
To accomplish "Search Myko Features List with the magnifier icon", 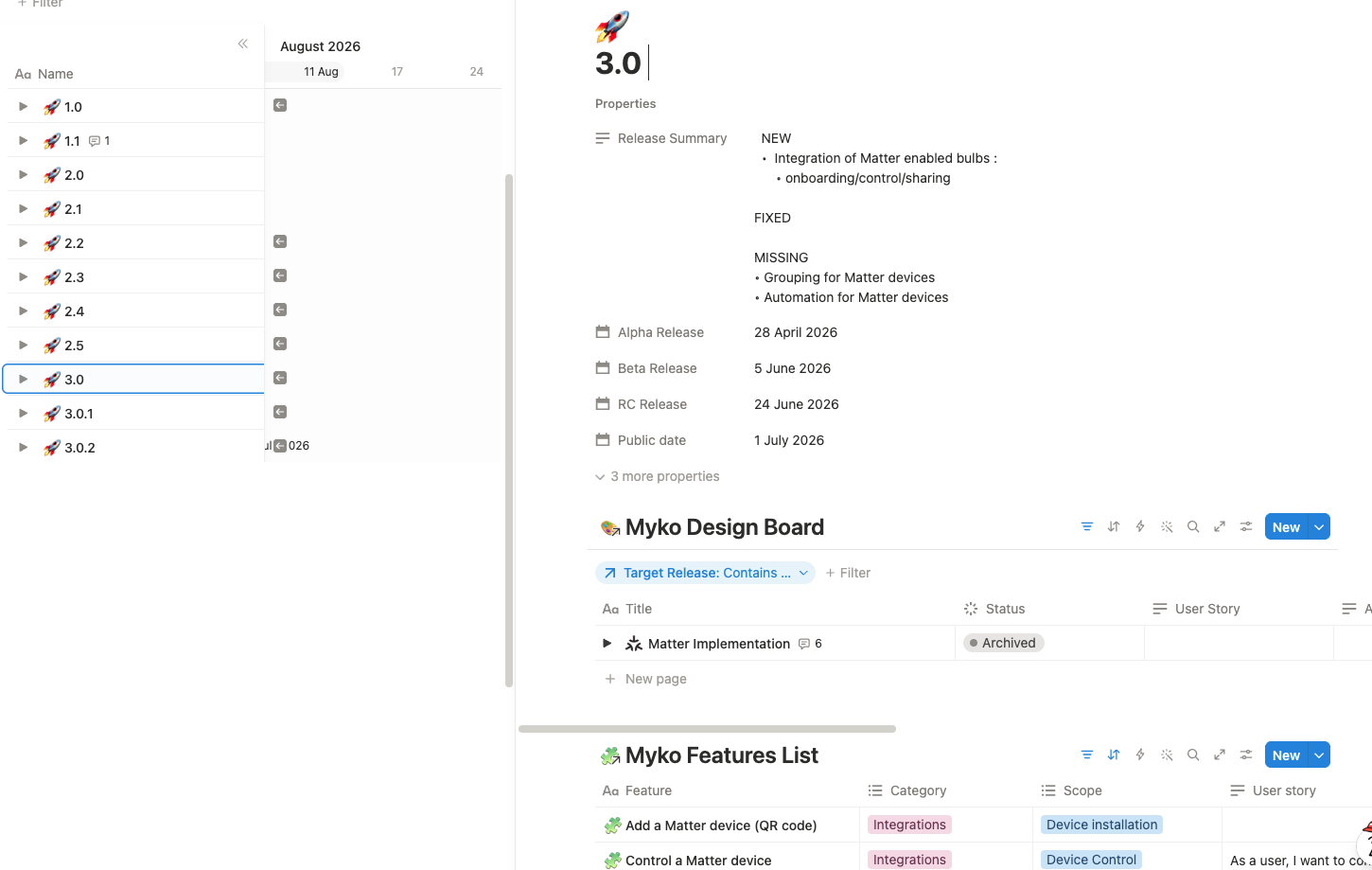I will [1193, 755].
